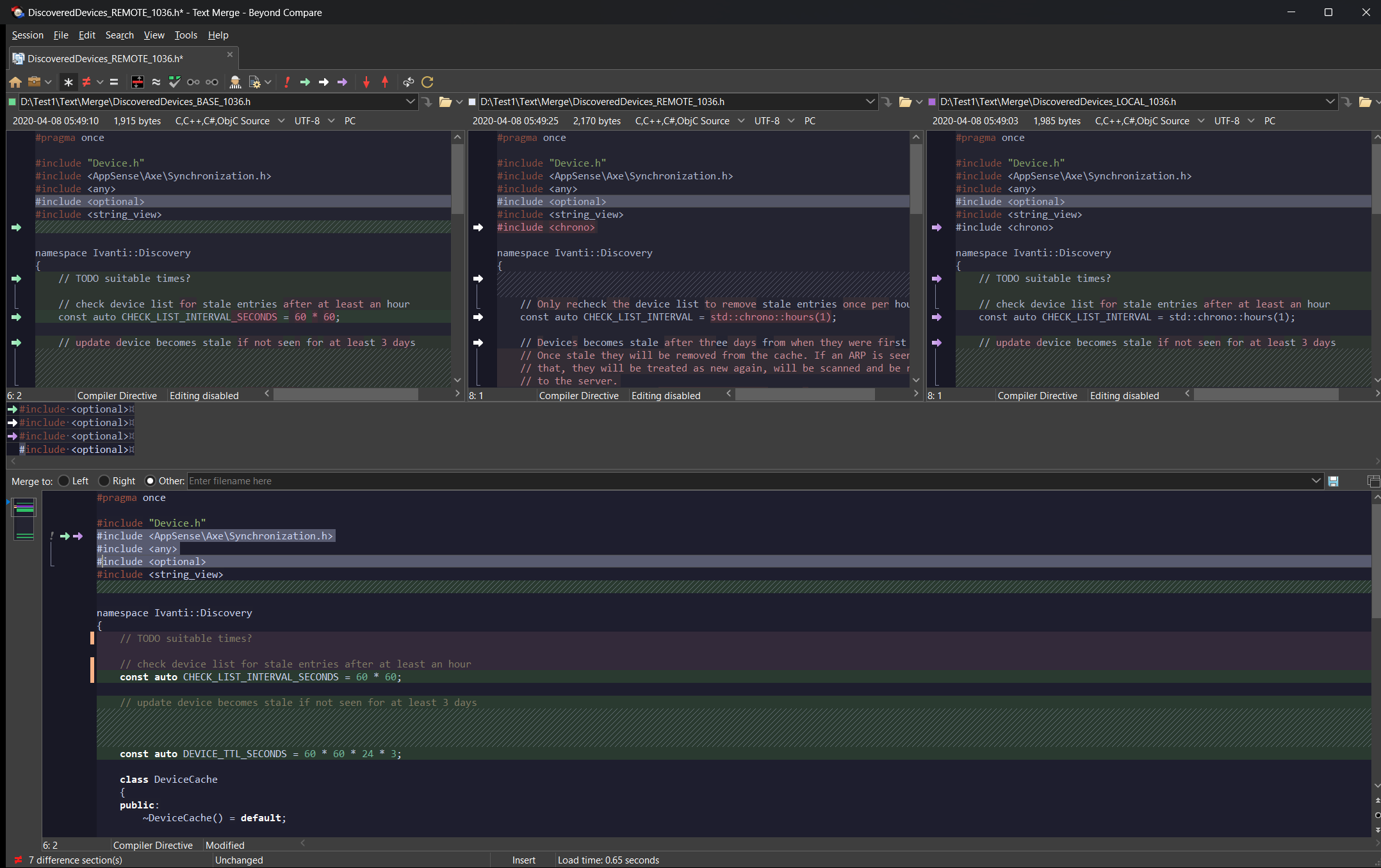Open Merge to filename dropdown arrow
The width and height of the screenshot is (1381, 868).
click(x=1316, y=481)
